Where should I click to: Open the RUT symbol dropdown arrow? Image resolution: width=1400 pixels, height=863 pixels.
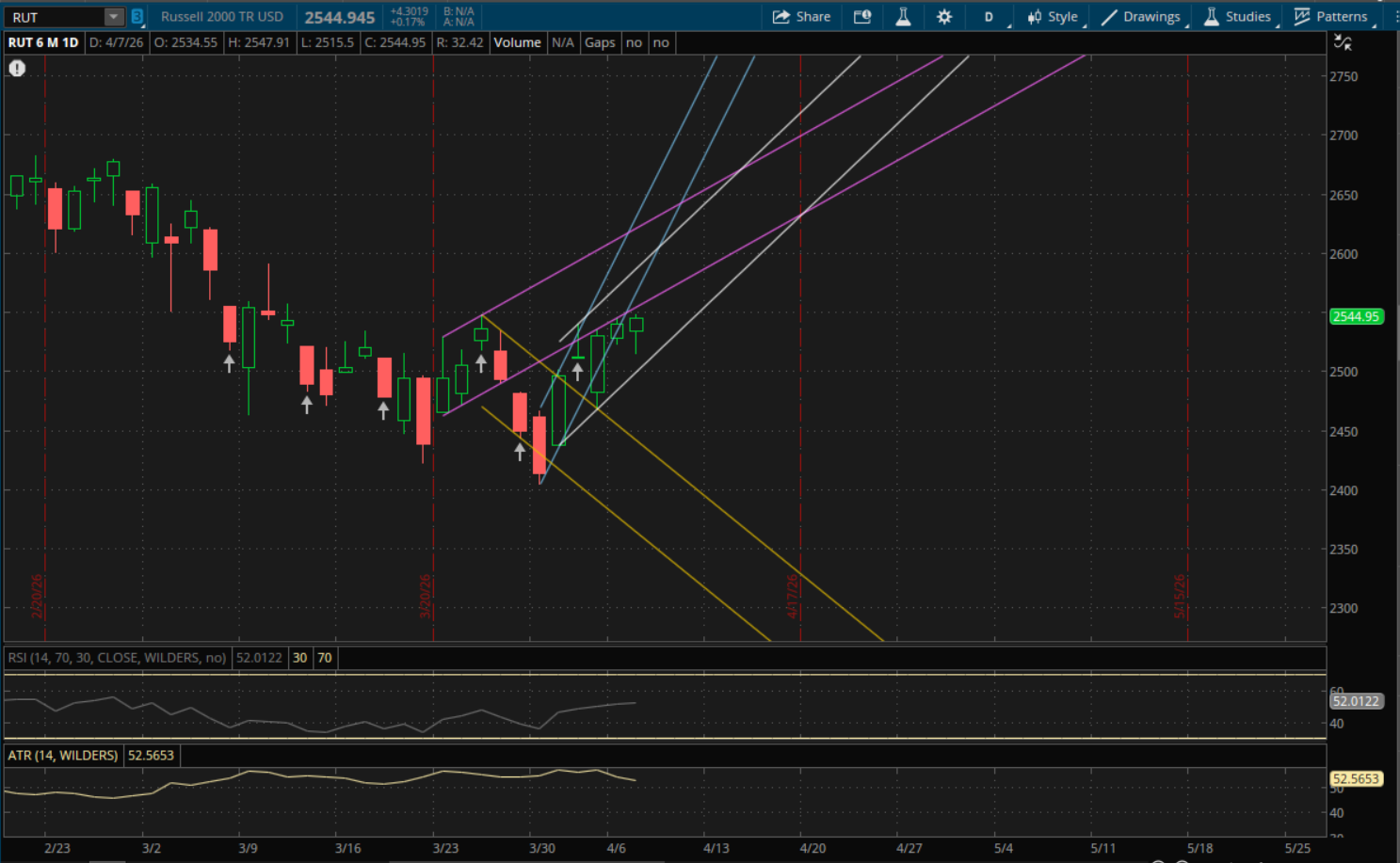113,17
